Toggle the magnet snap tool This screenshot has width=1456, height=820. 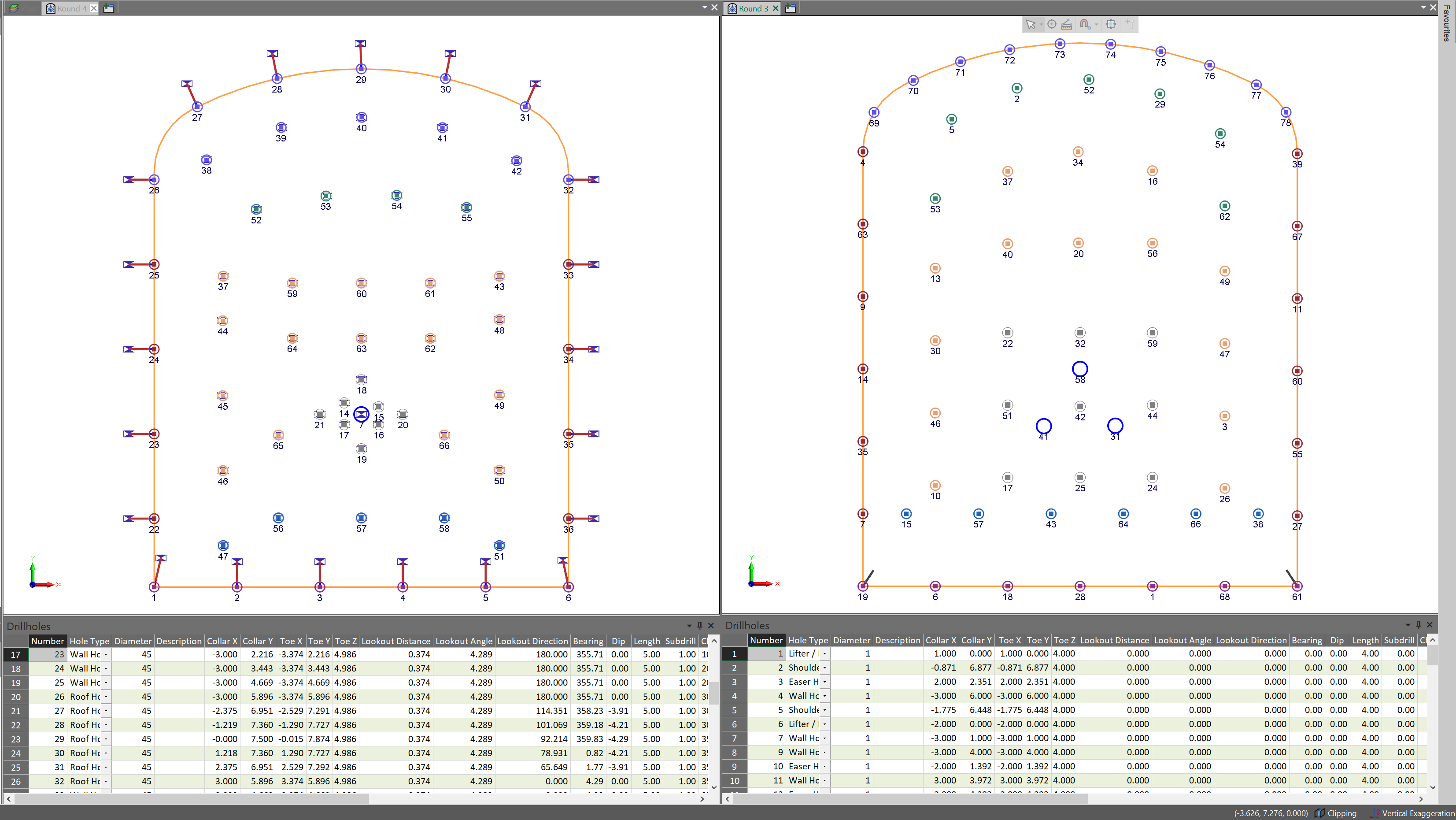point(1084,24)
